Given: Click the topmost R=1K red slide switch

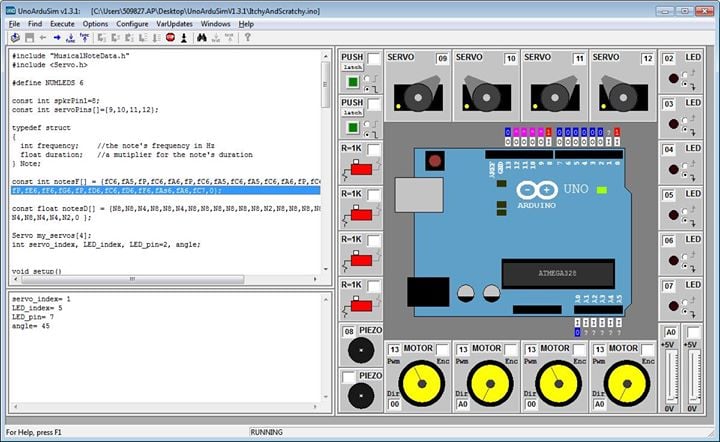Looking at the screenshot, I should click(361, 169).
